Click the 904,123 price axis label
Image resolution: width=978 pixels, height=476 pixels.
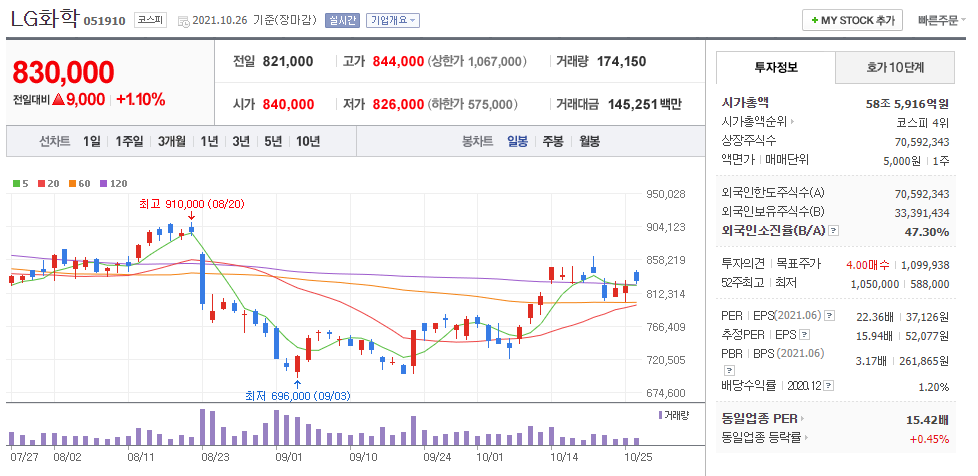665,227
